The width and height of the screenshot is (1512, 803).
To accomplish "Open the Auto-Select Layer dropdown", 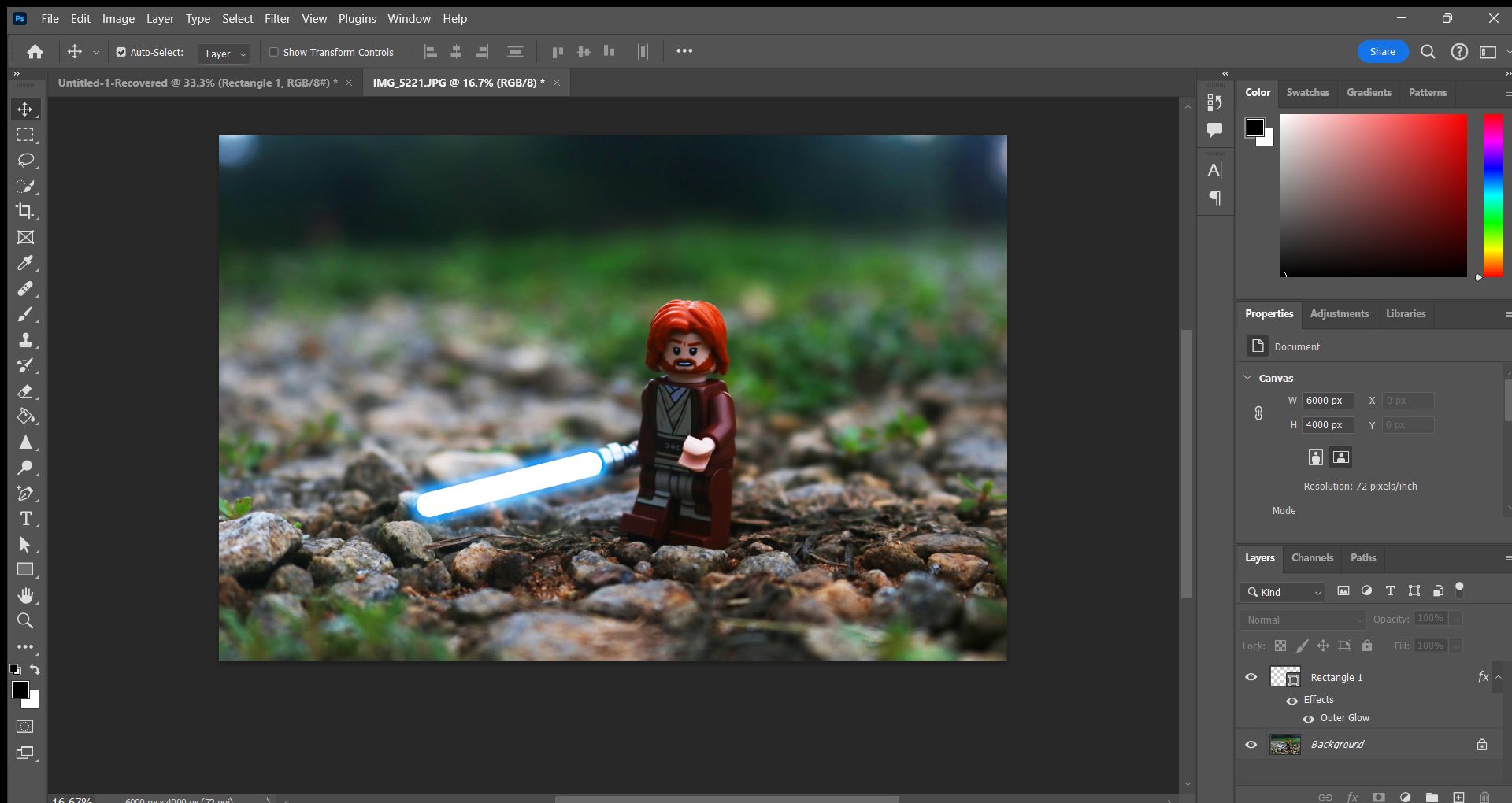I will pos(224,54).
